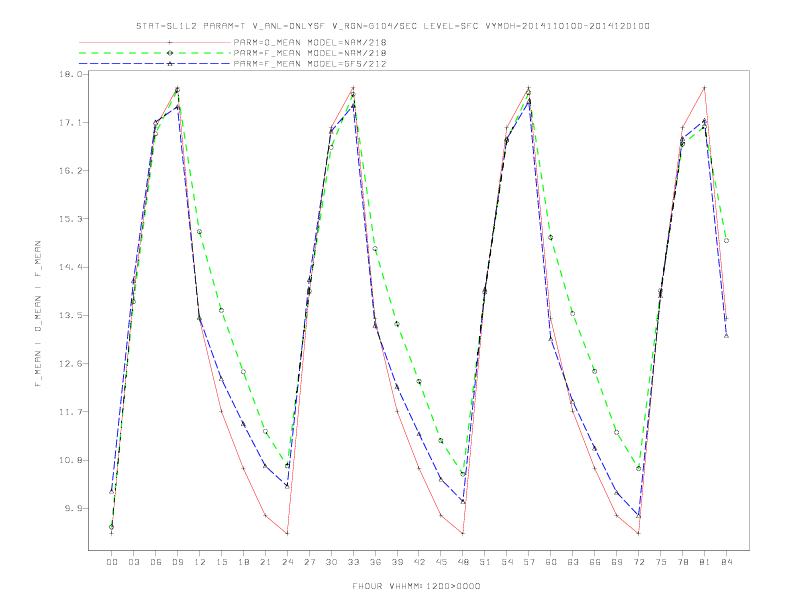Image resolution: width=792 pixels, height=612 pixels.
Task: Click red plus data marker at hour 24
Action: tap(287, 533)
